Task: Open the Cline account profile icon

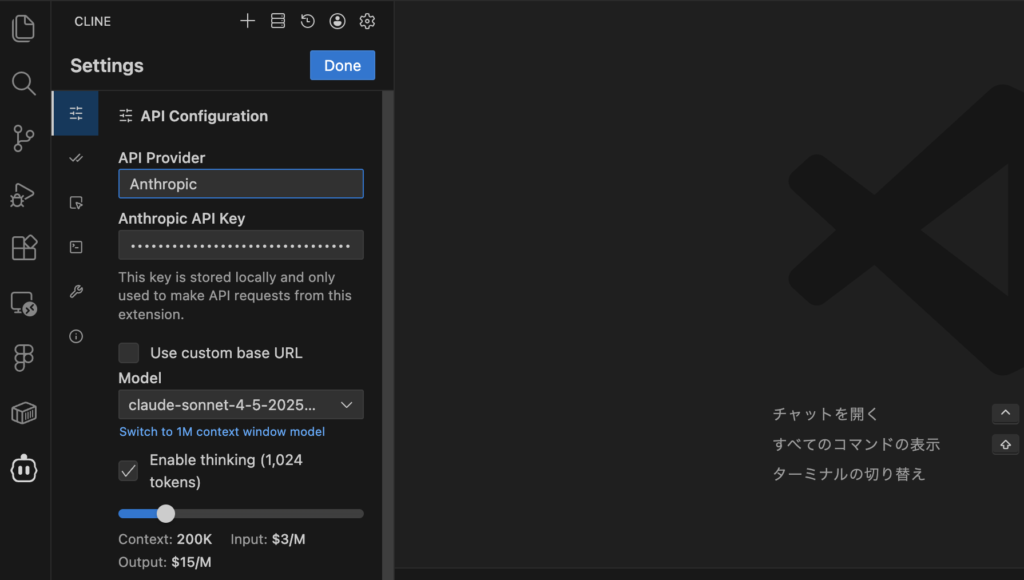Action: [338, 21]
